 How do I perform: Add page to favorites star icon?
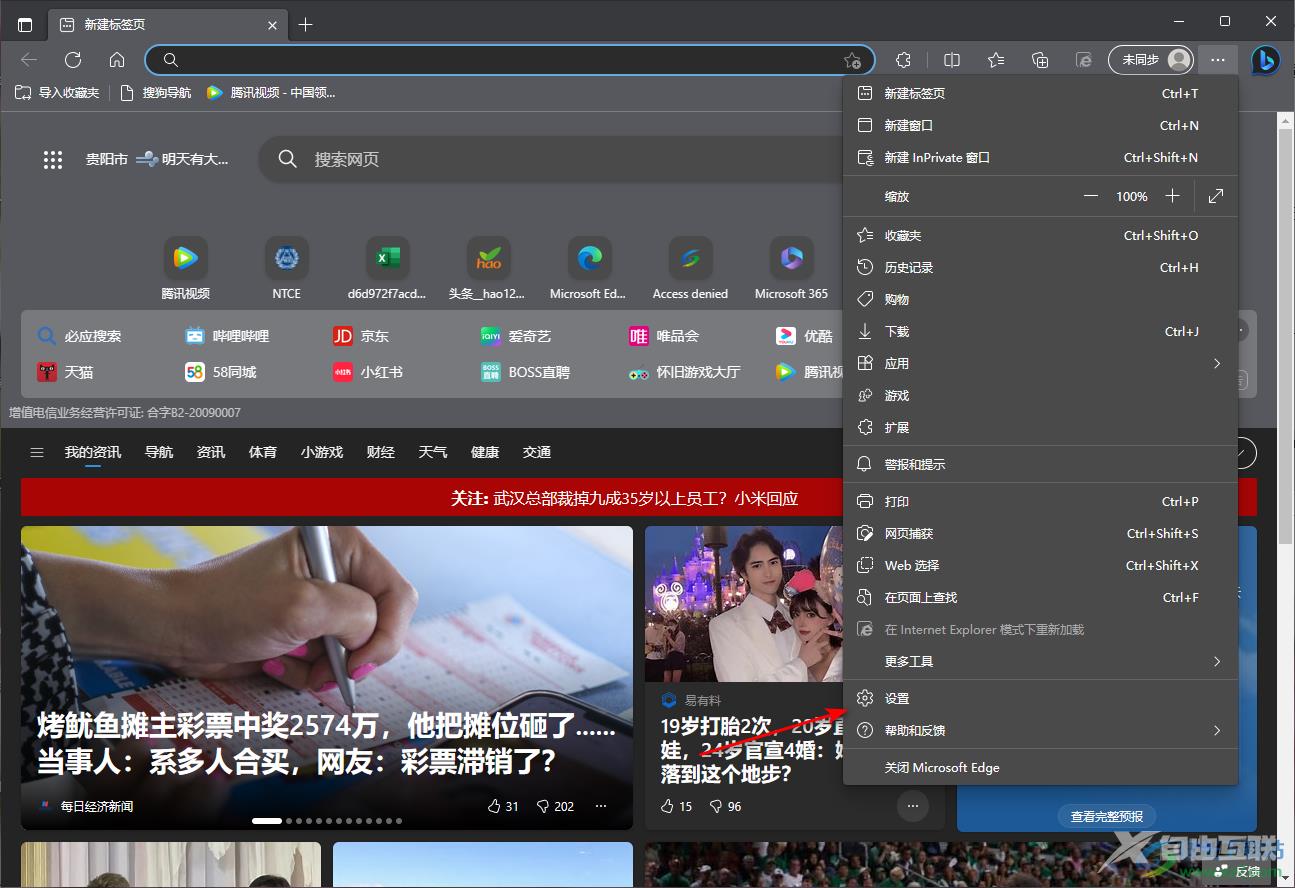click(x=852, y=60)
